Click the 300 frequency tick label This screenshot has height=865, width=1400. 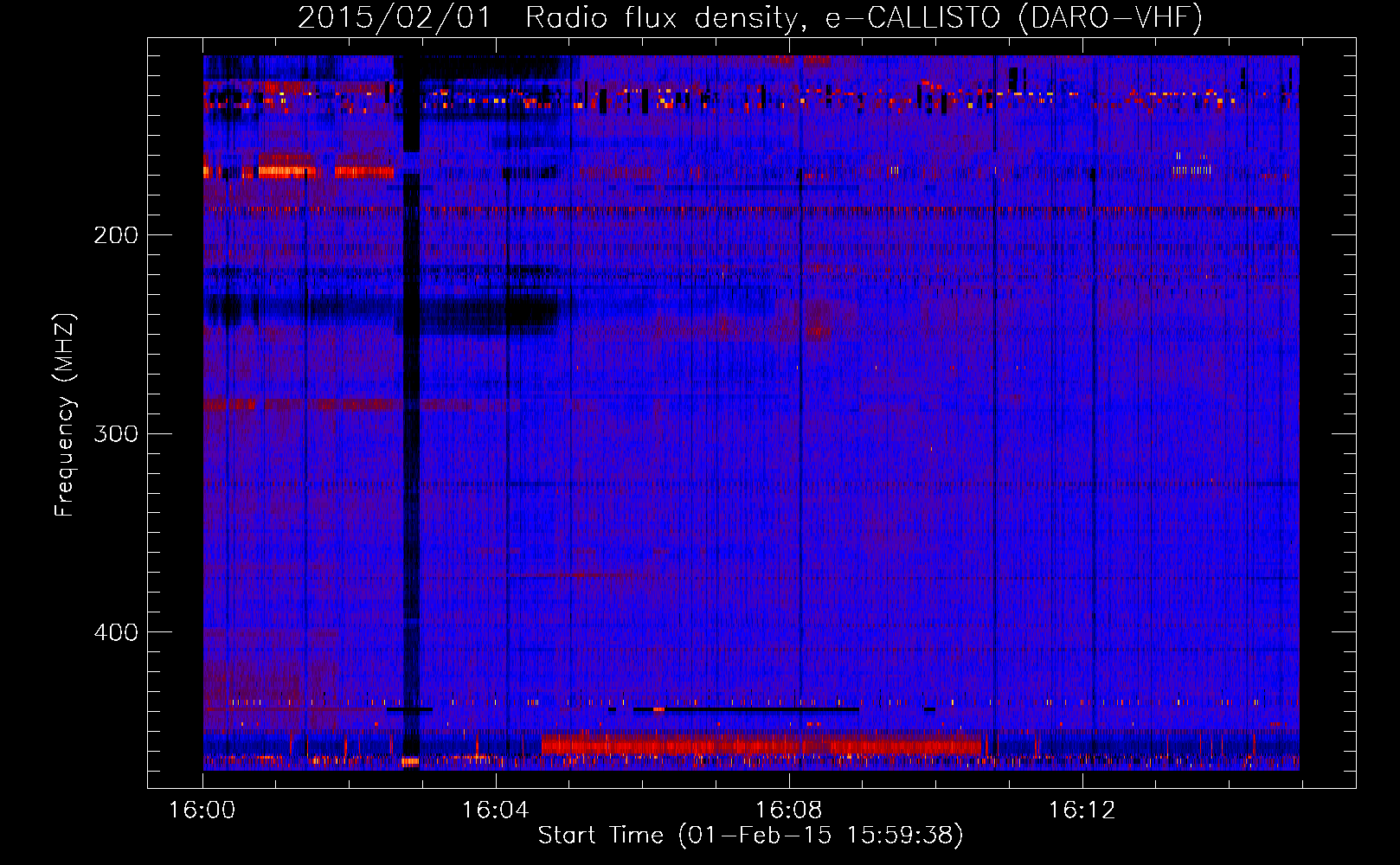tap(116, 432)
